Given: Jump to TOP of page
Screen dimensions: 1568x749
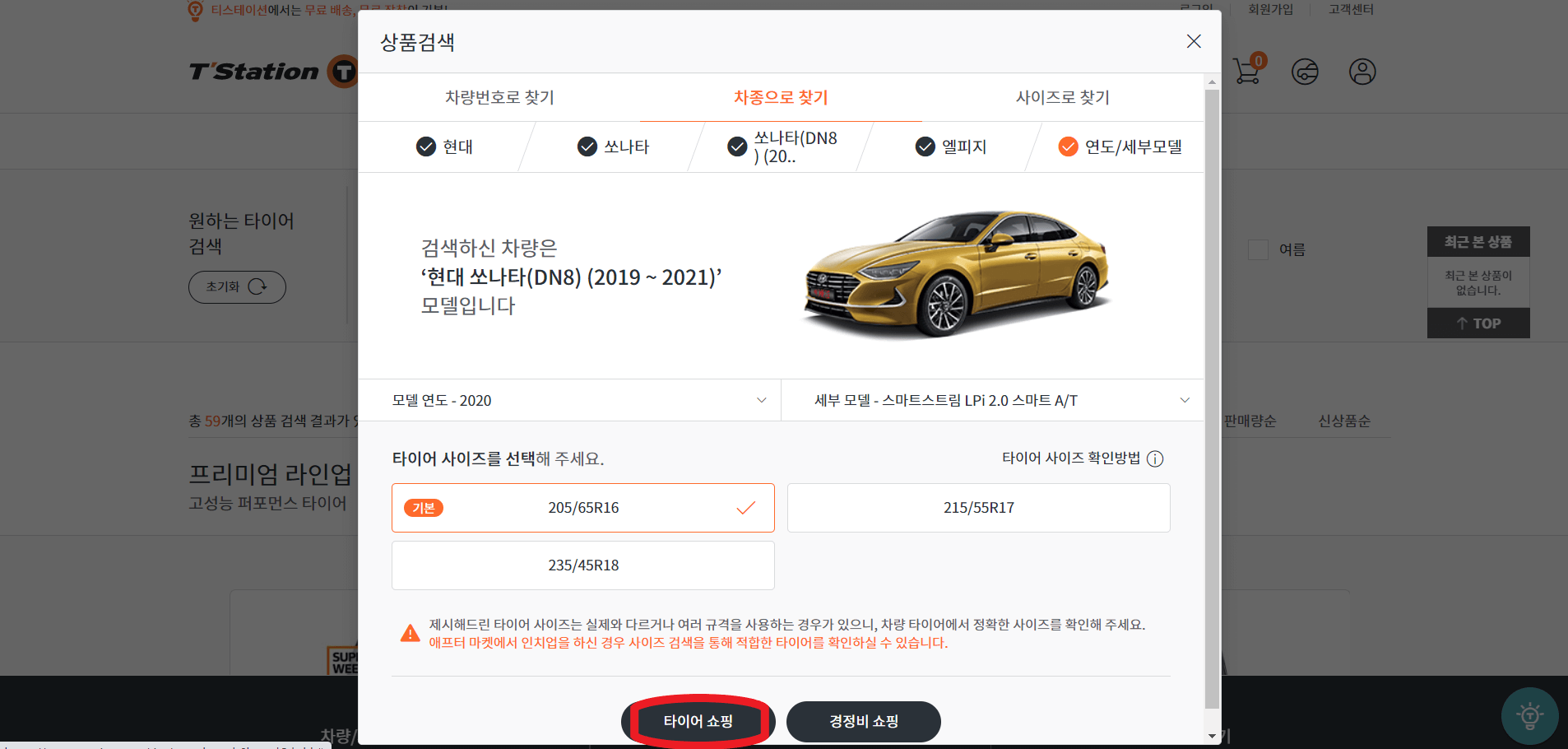Looking at the screenshot, I should pyautogui.click(x=1478, y=323).
